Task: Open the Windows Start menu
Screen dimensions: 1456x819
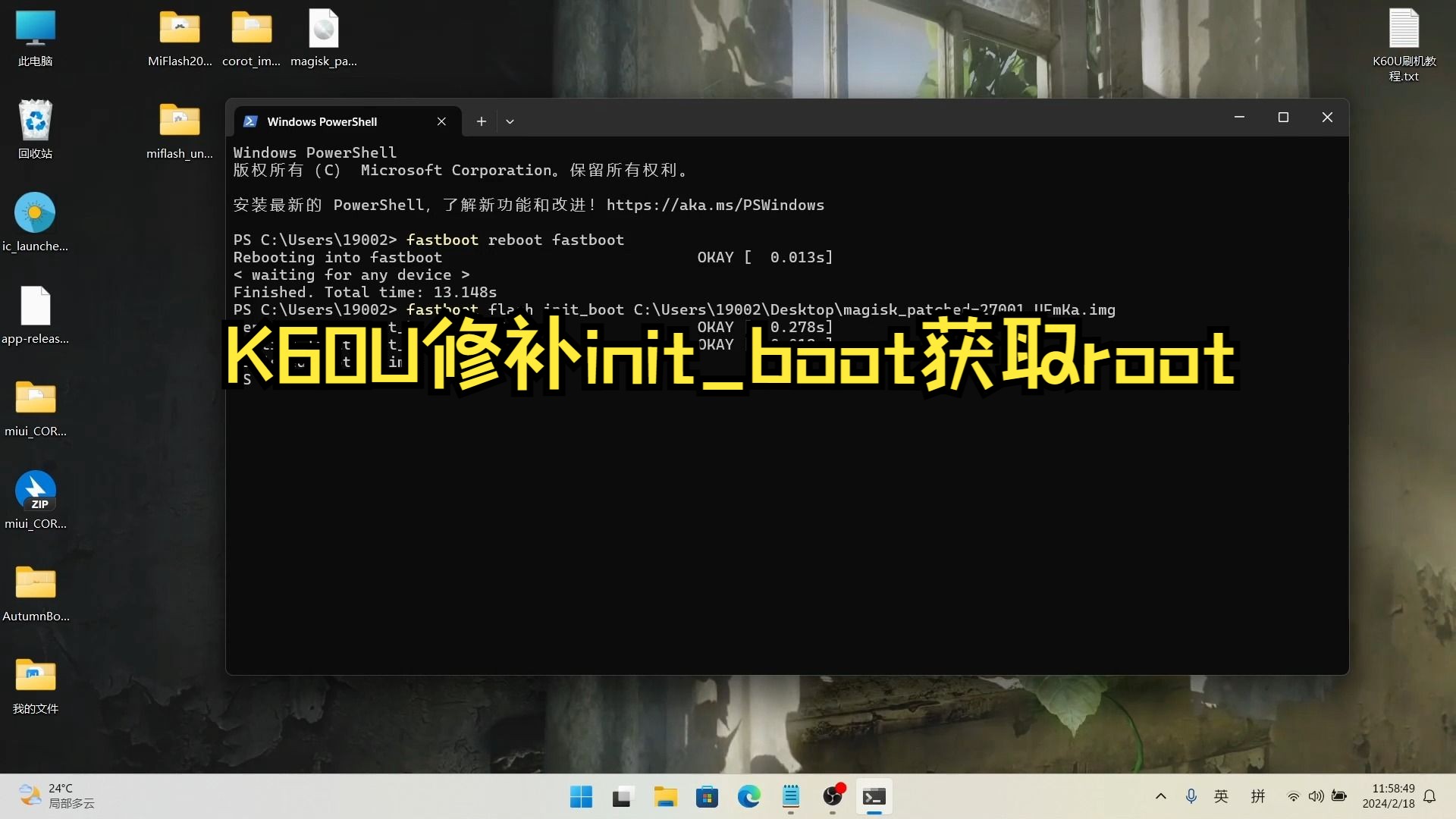Action: click(x=581, y=797)
